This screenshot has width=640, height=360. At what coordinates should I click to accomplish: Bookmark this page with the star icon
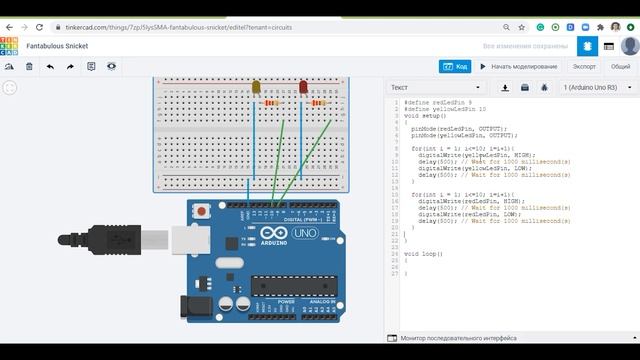click(522, 27)
